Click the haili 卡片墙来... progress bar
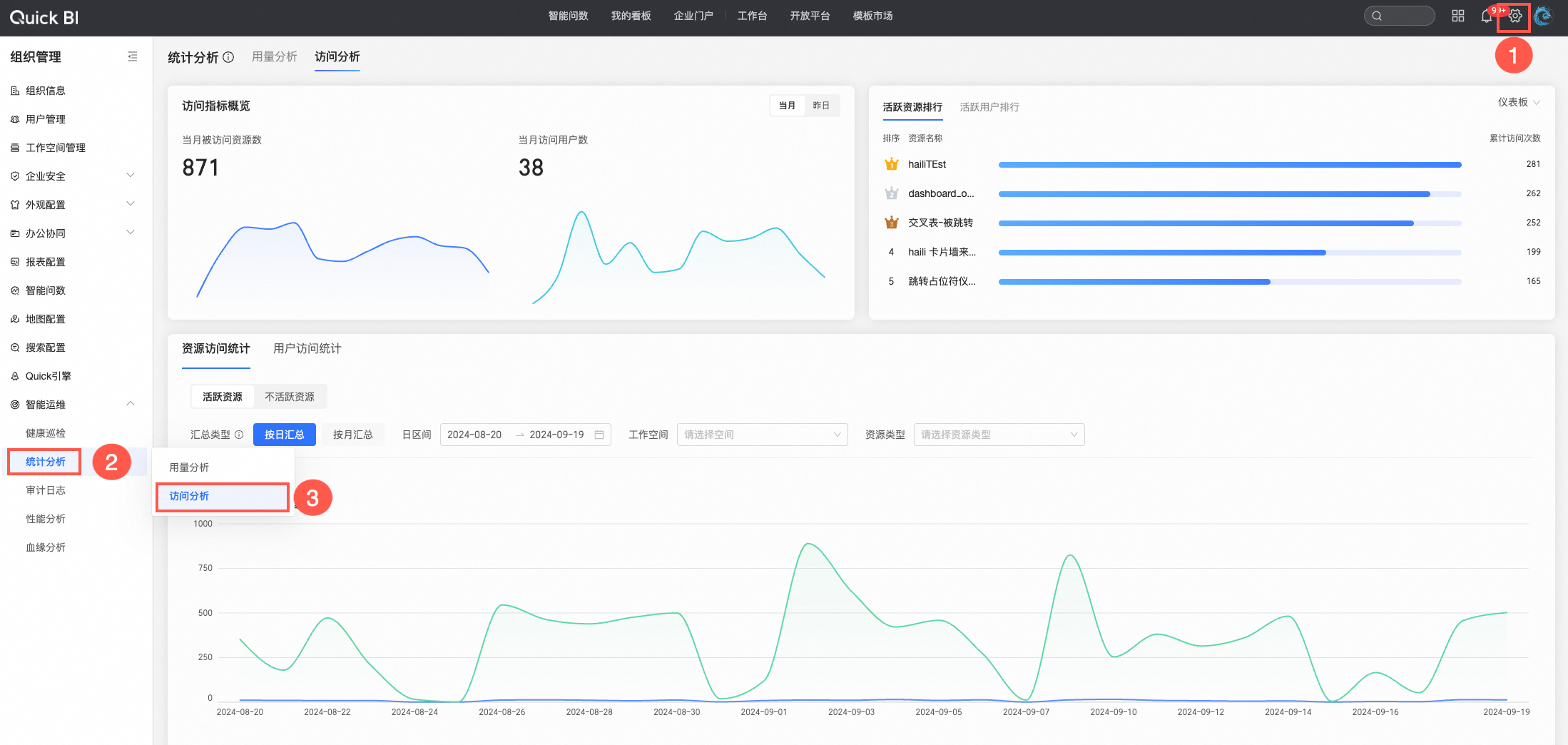The width and height of the screenshot is (1568, 745). tap(1230, 253)
